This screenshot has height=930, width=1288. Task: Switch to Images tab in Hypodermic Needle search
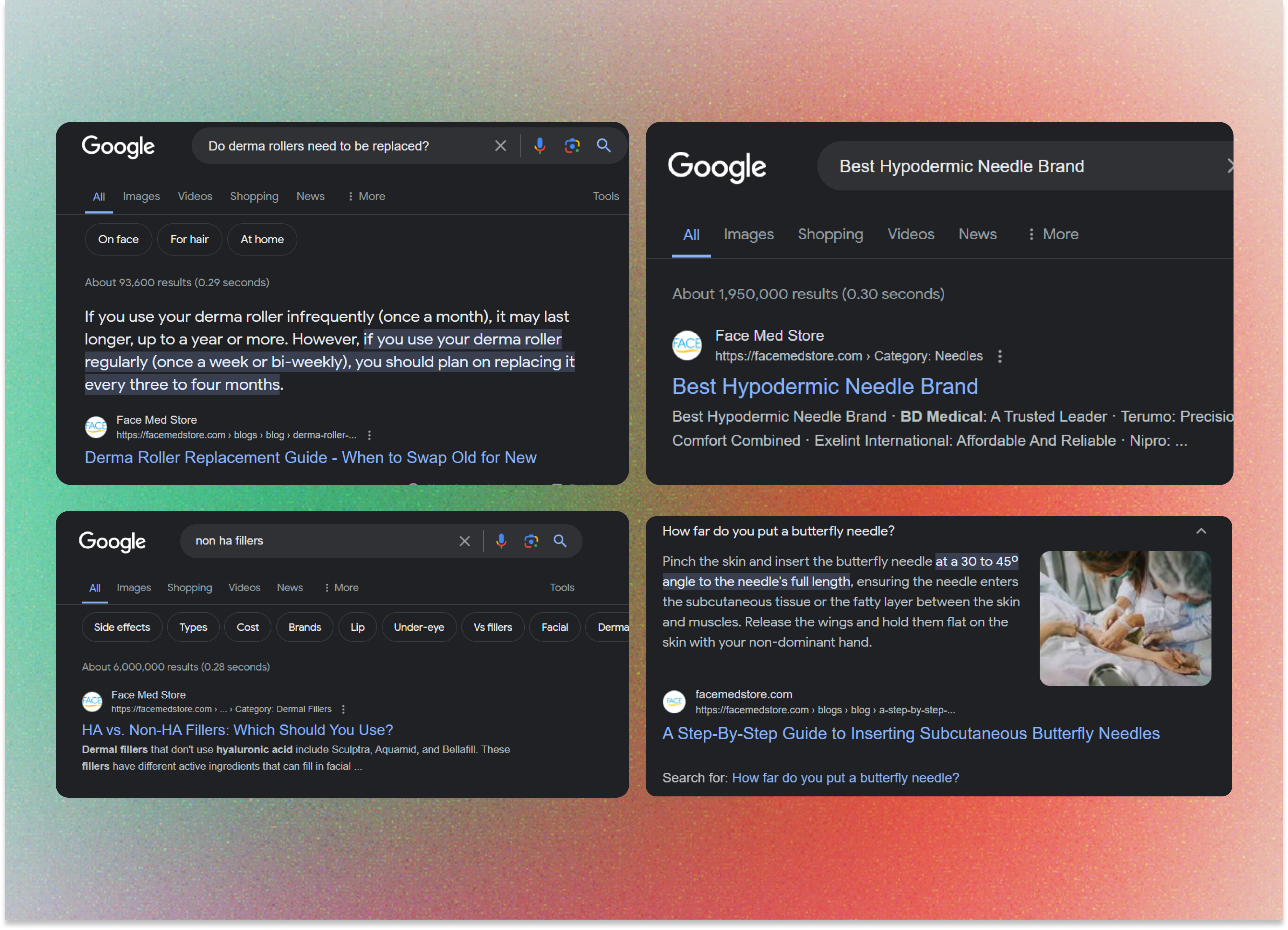click(748, 234)
